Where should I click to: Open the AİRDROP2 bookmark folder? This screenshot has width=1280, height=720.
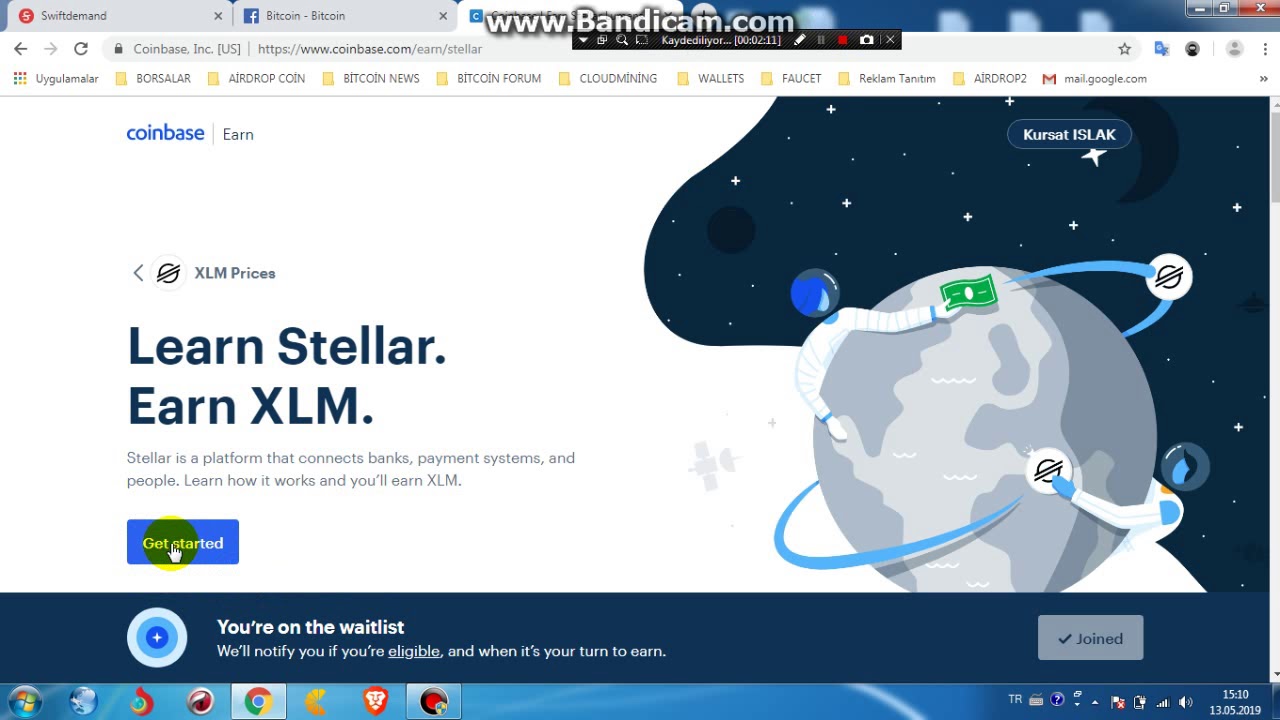pyautogui.click(x=990, y=78)
